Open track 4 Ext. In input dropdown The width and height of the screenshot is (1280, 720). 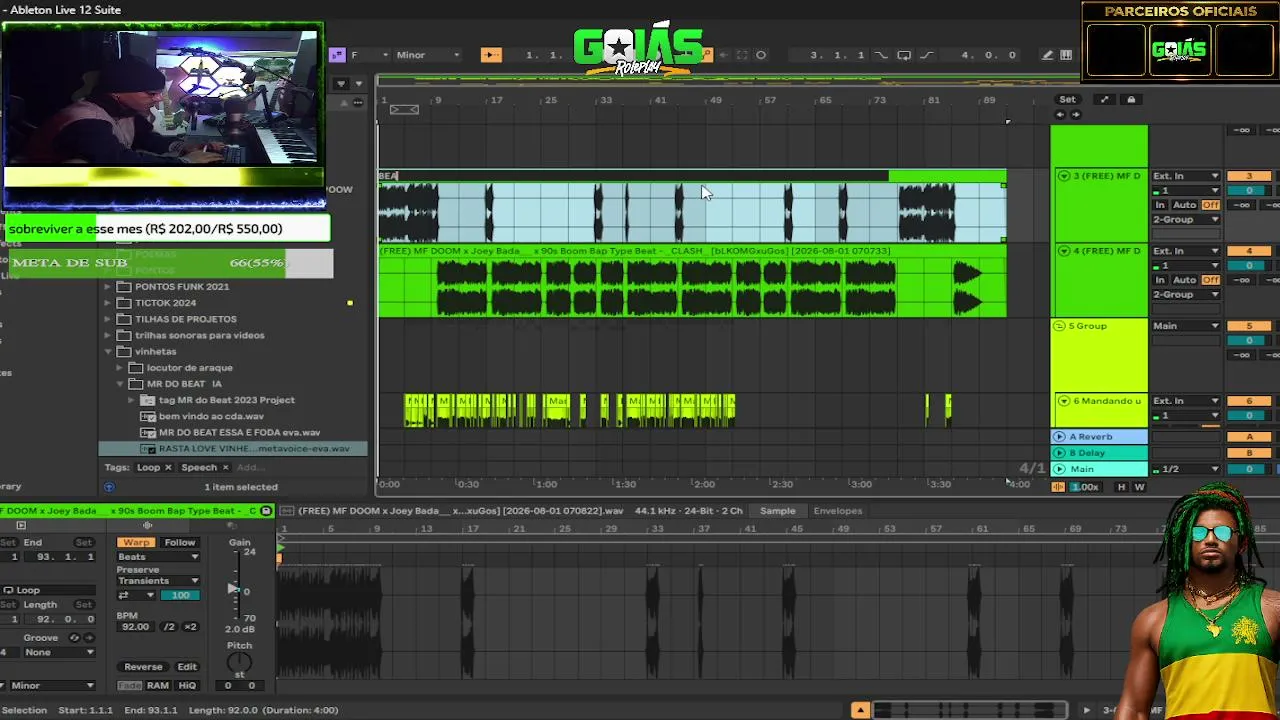click(1186, 251)
